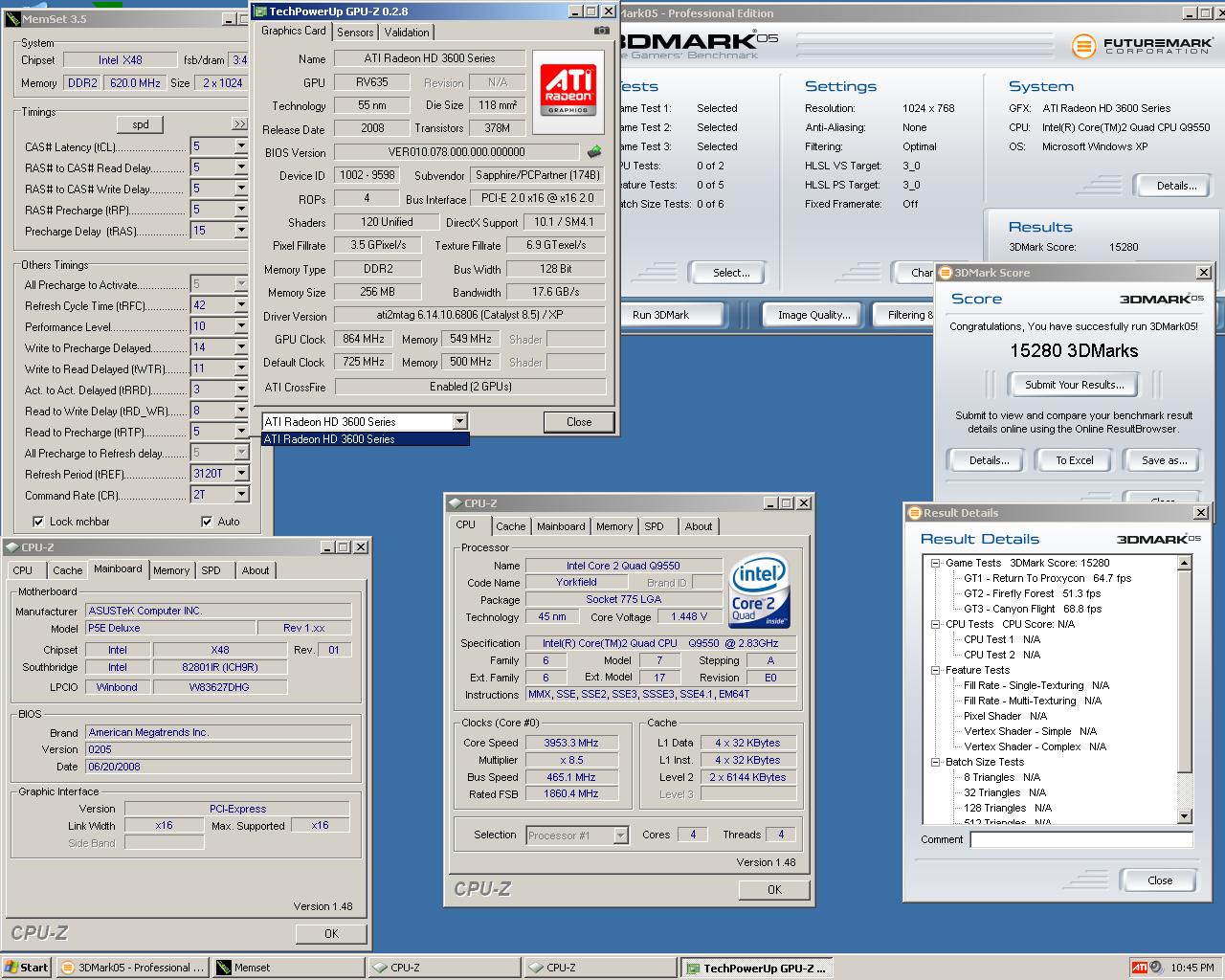Click Image Quality... button
1225x980 pixels.
point(813,315)
